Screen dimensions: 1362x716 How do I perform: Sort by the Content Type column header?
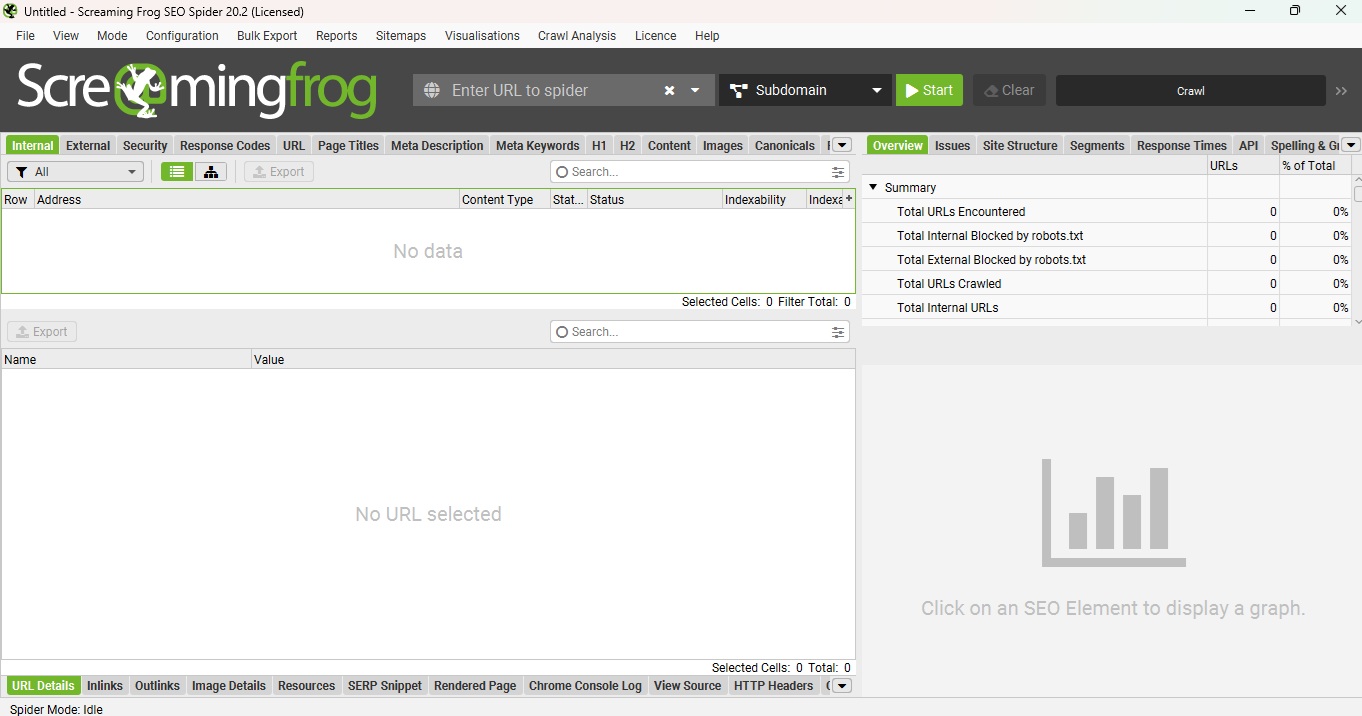[x=505, y=200]
